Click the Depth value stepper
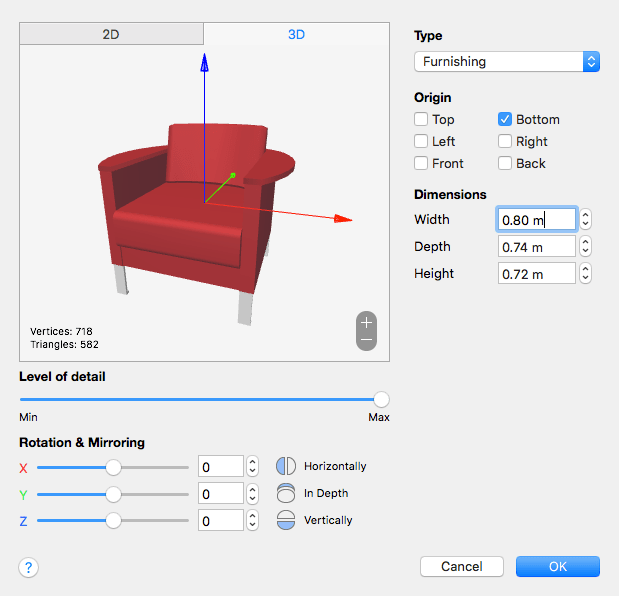Image resolution: width=619 pixels, height=596 pixels. click(585, 247)
